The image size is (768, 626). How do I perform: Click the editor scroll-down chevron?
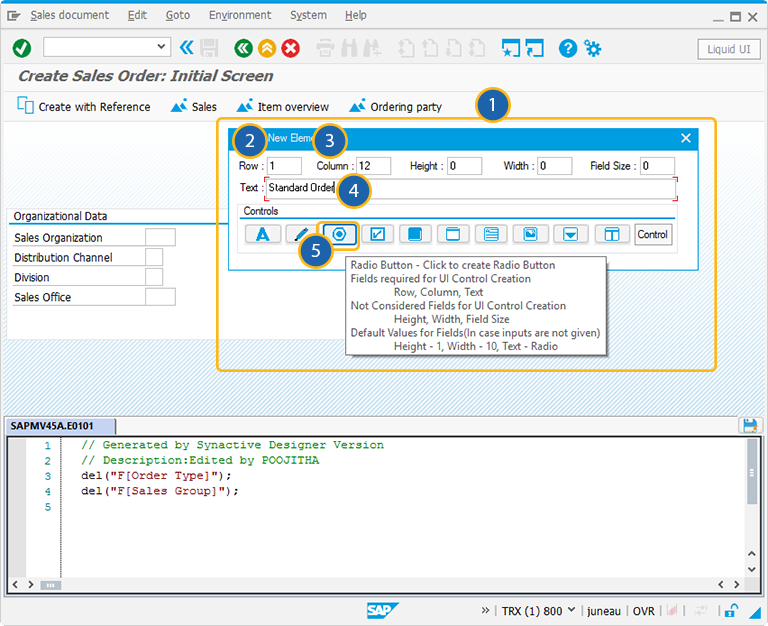coord(752,569)
